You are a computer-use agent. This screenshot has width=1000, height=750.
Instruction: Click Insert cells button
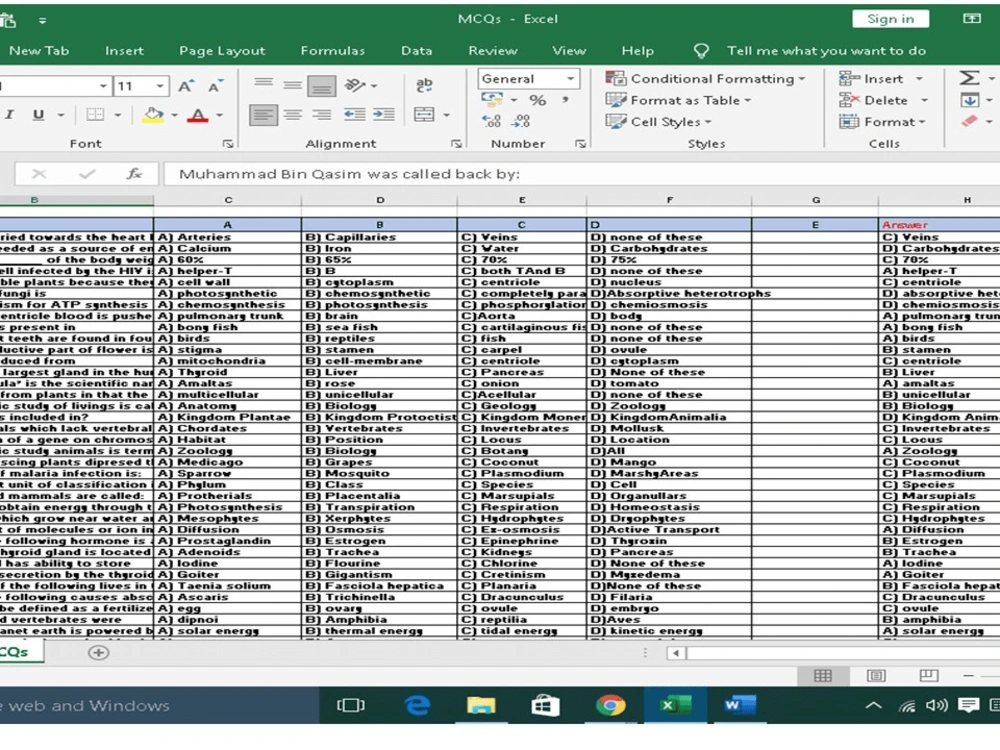pyautogui.click(x=872, y=78)
